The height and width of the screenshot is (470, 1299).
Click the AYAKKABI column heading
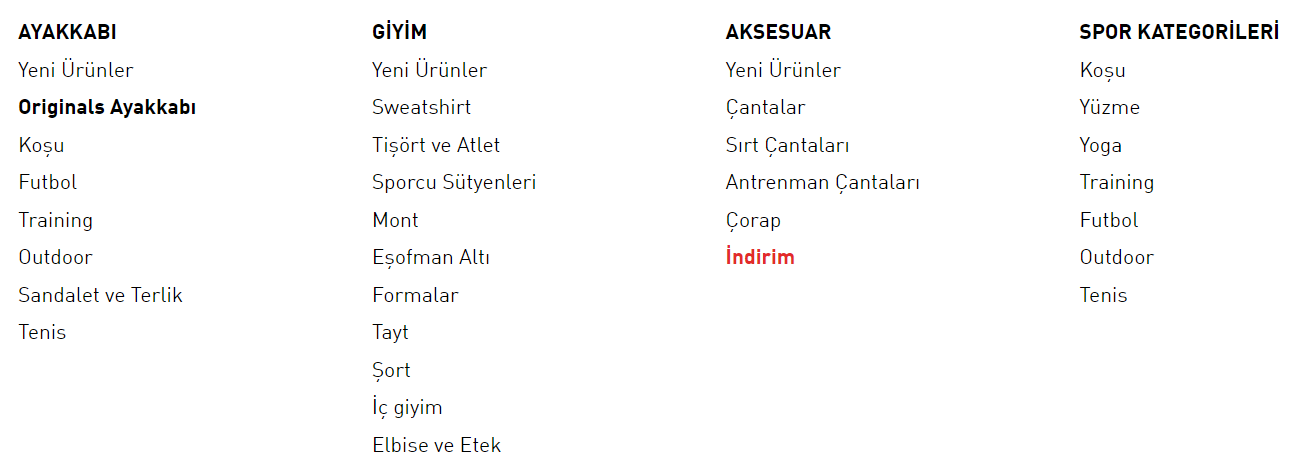[67, 32]
